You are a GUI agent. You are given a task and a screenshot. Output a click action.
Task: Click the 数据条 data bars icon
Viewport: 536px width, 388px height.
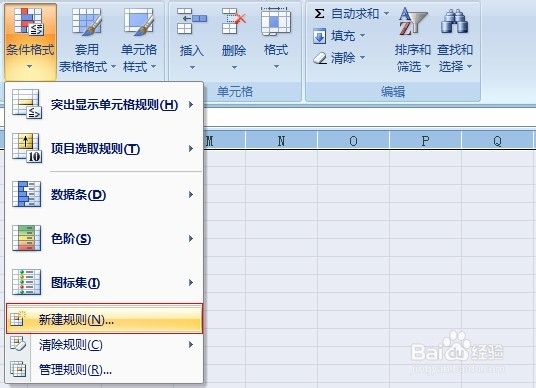(27, 194)
